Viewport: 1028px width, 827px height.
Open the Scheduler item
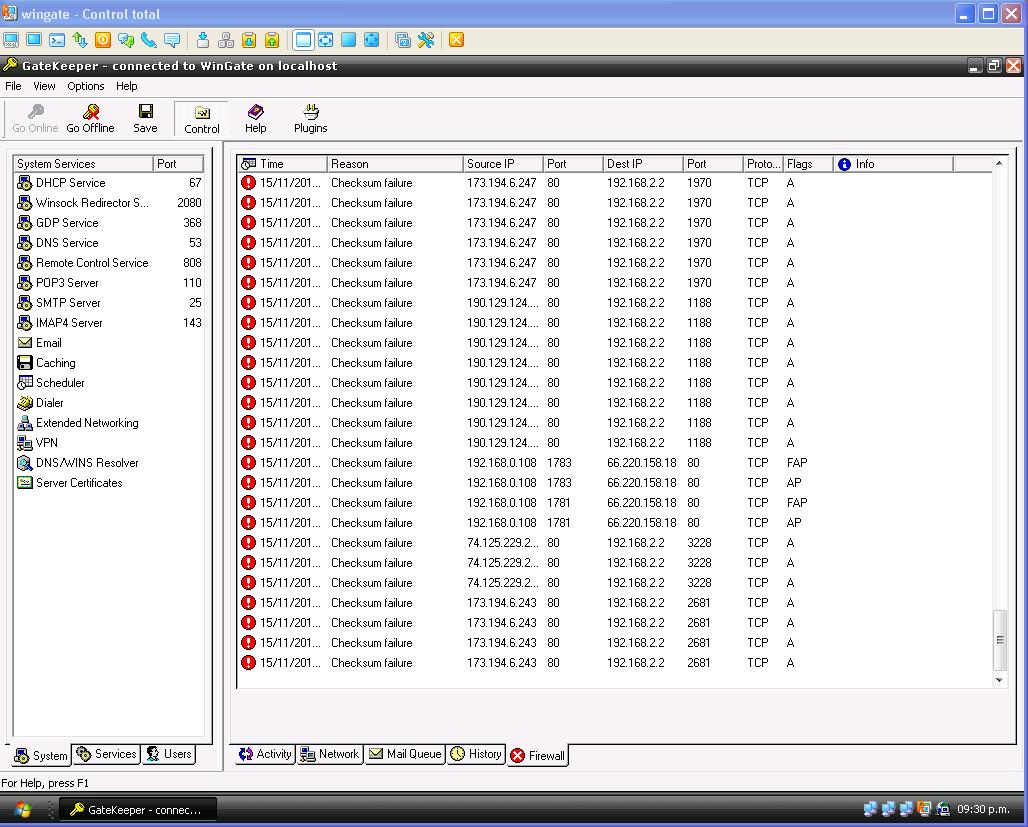coord(50,383)
